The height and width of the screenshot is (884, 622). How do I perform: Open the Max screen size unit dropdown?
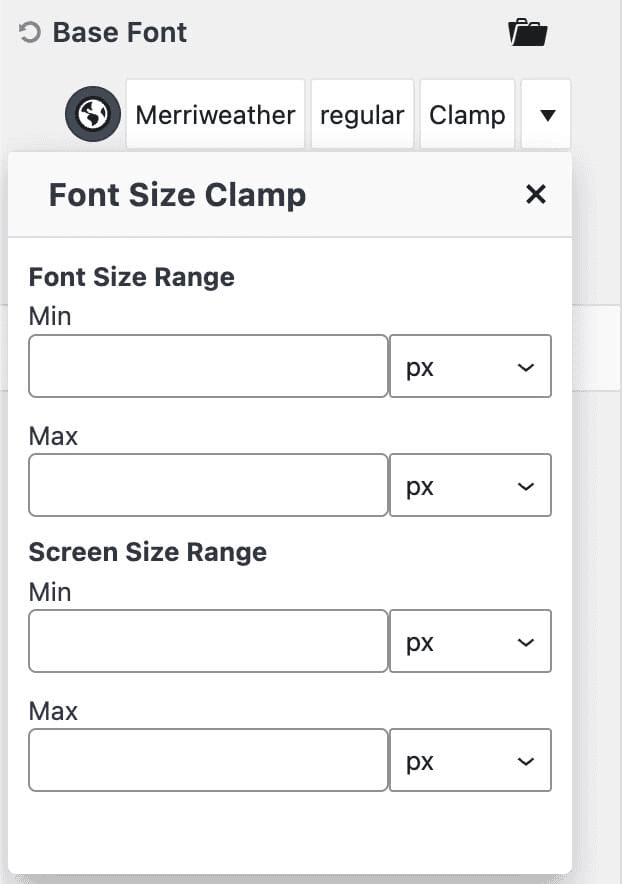pos(470,760)
